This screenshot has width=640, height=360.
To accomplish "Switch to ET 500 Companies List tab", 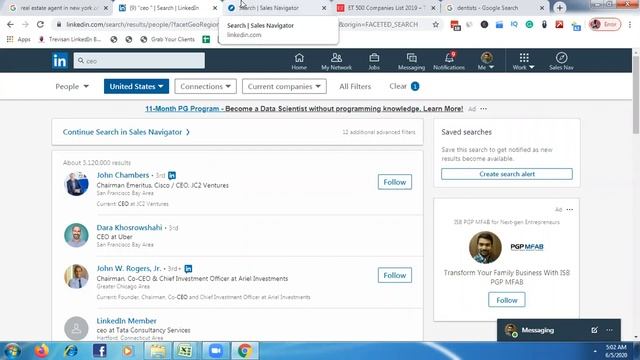I will coord(386,8).
